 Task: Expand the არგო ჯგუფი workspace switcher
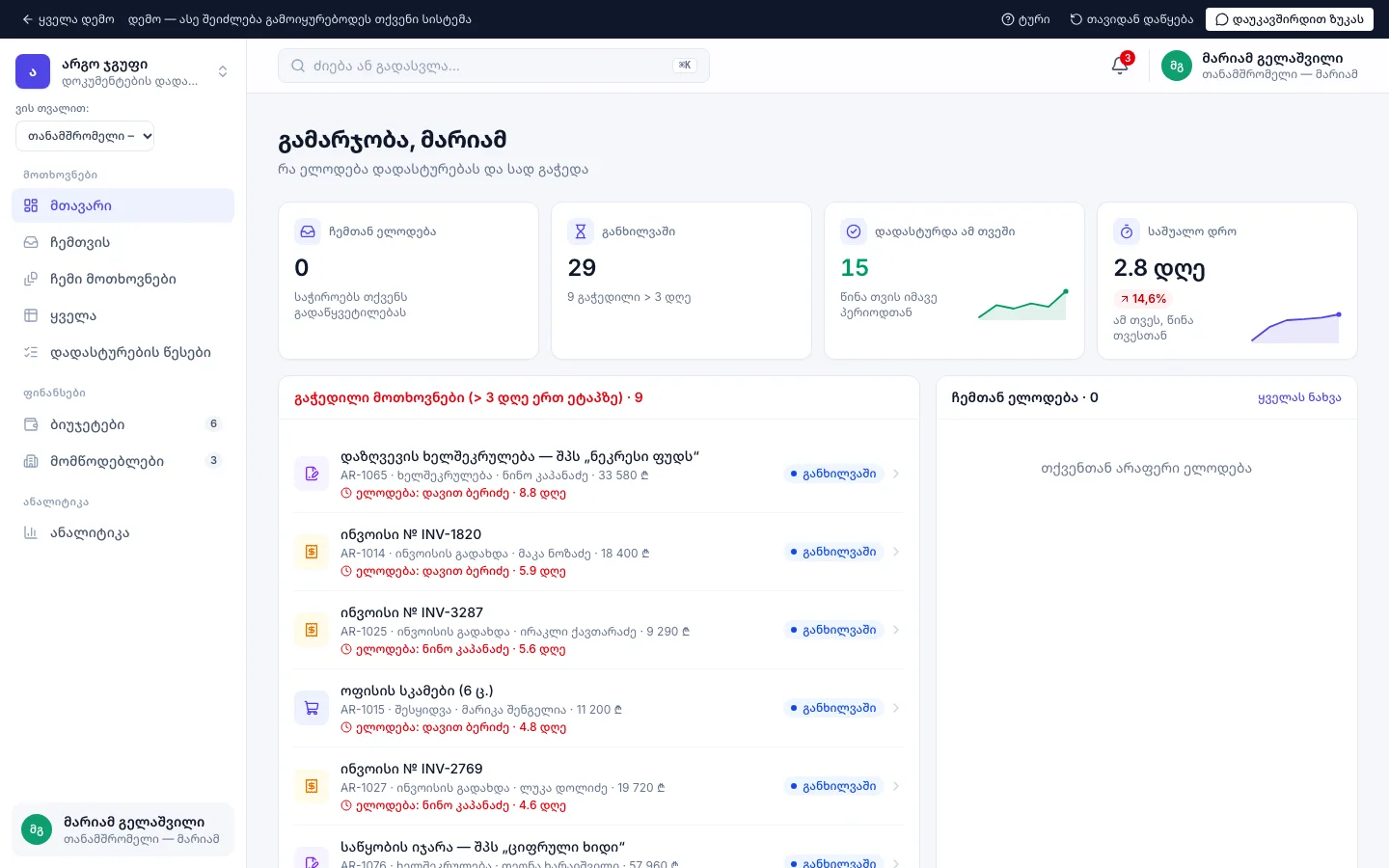(x=123, y=71)
